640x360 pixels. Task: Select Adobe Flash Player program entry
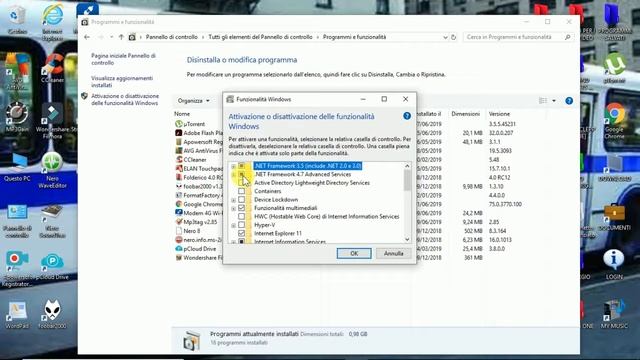point(199,133)
